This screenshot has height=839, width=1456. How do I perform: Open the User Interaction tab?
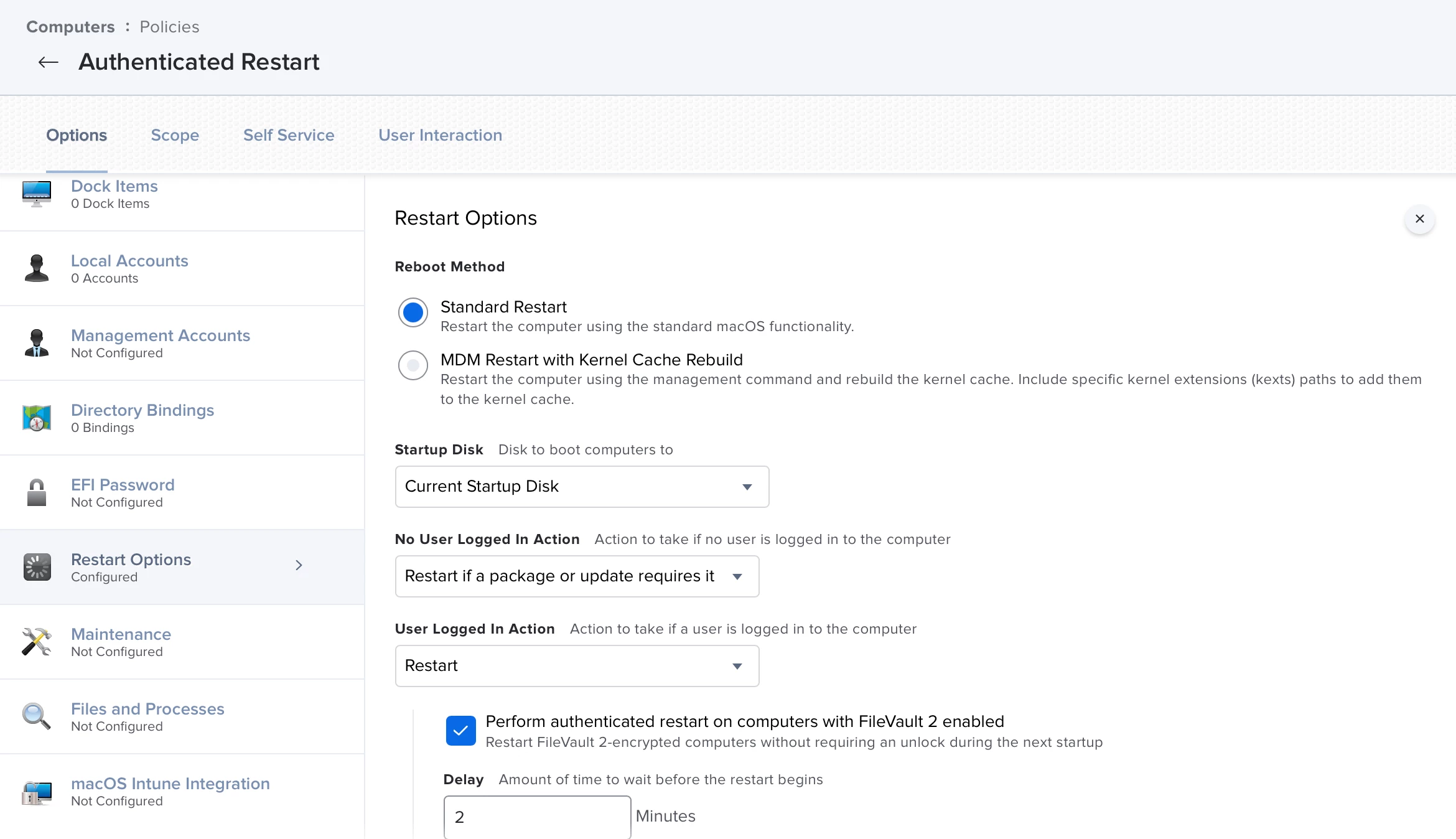pos(441,135)
